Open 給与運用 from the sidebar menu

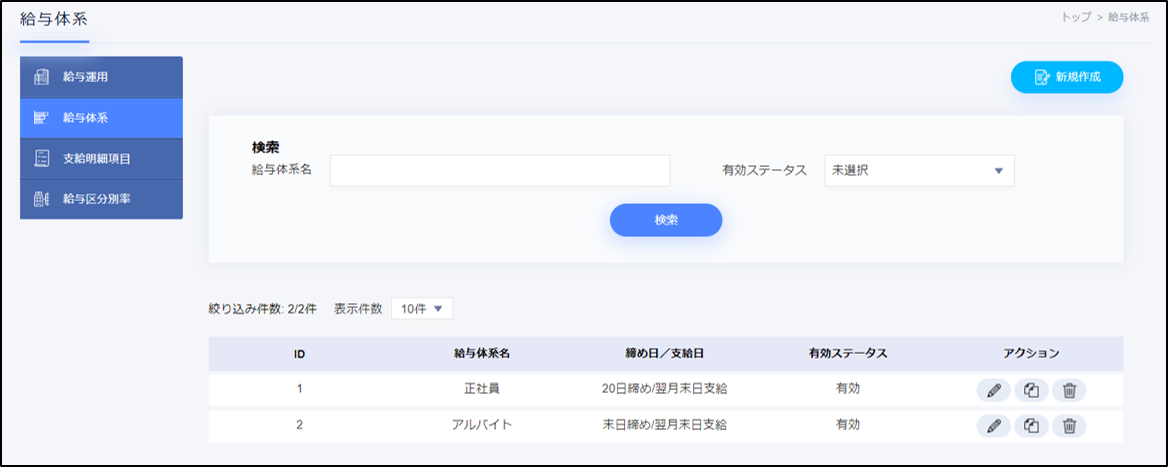pyautogui.click(x=86, y=77)
